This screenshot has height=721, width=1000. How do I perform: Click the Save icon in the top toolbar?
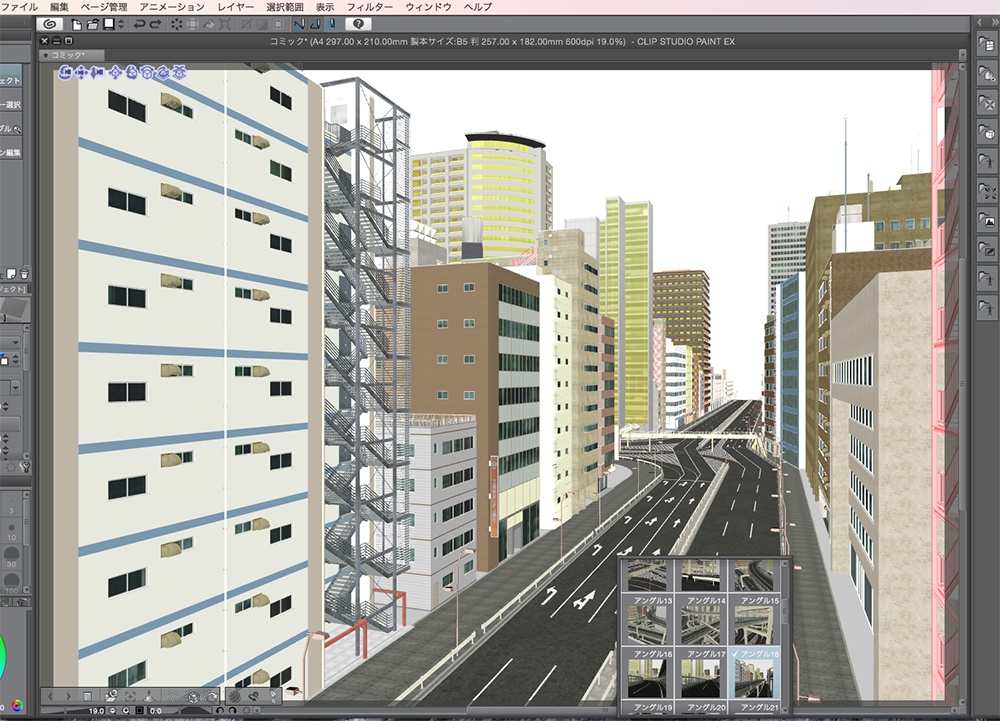pyautogui.click(x=107, y=27)
